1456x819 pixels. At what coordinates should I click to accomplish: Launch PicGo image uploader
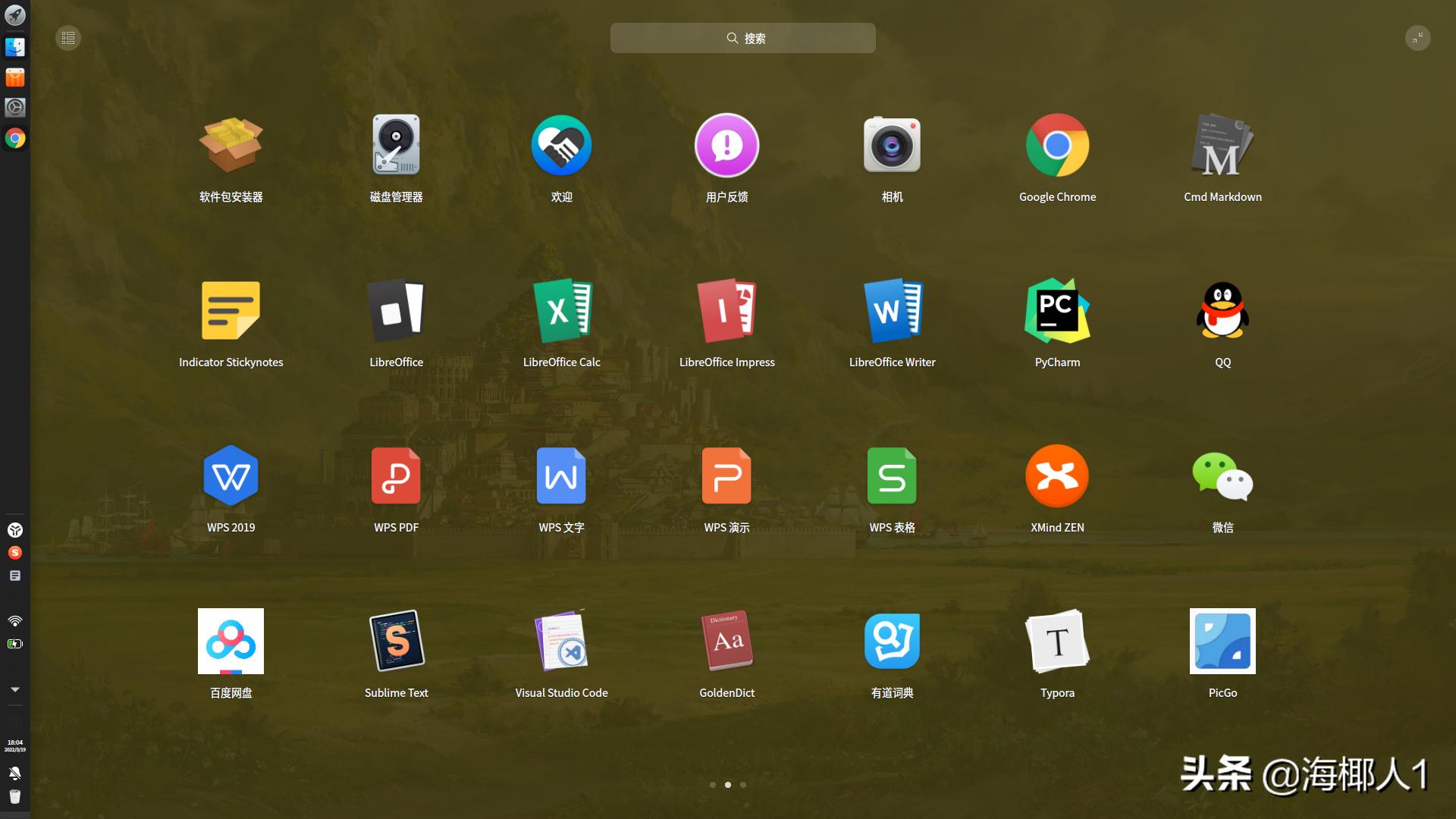(x=1222, y=642)
